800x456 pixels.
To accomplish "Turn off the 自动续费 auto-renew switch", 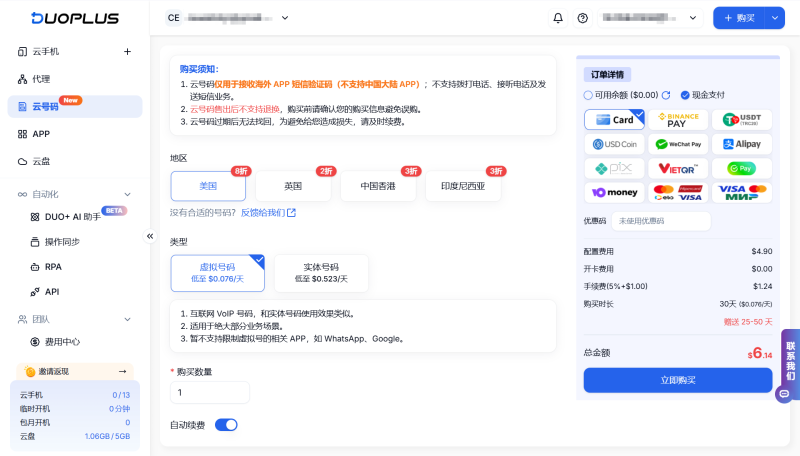I will coord(226,425).
